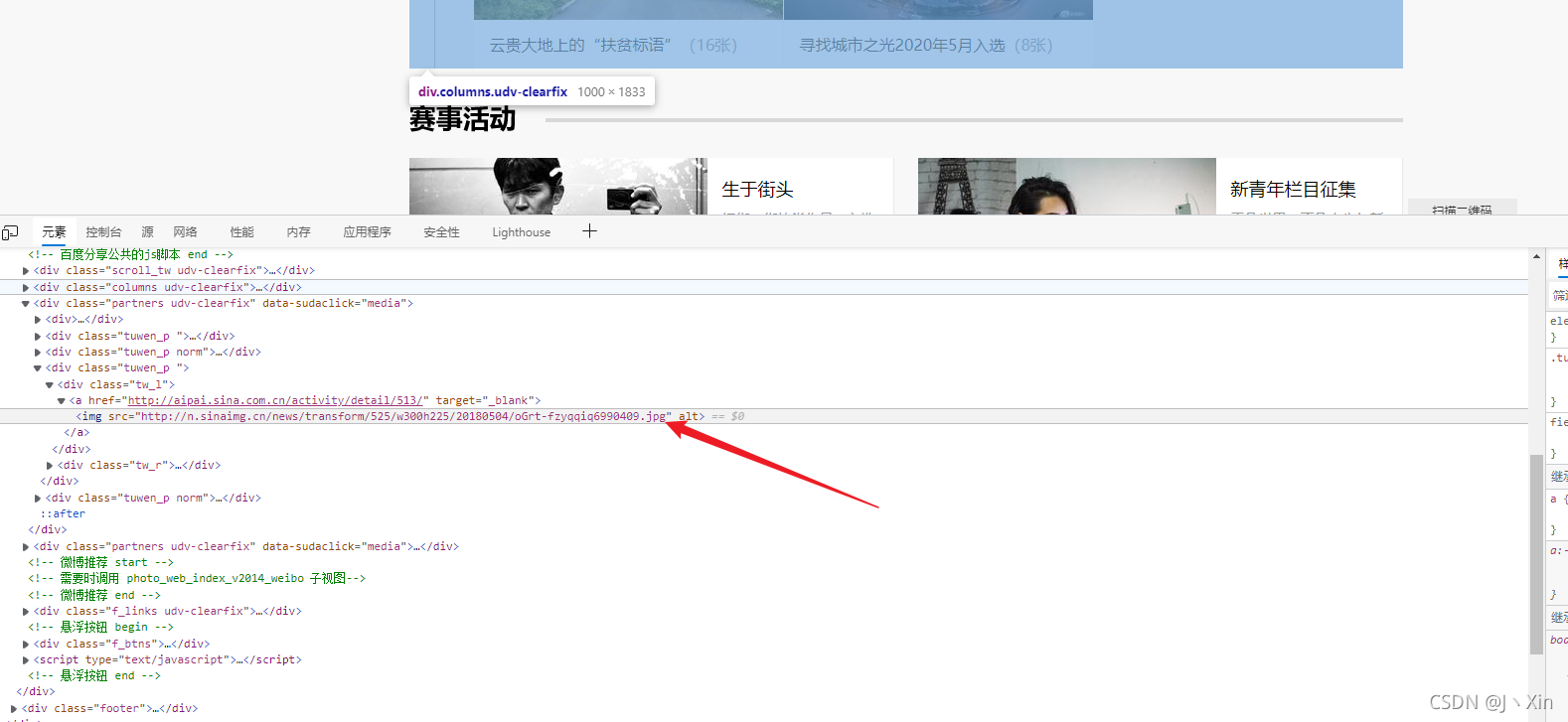The image size is (1568, 722).
Task: Open the 控制台 tab
Action: coord(103,232)
